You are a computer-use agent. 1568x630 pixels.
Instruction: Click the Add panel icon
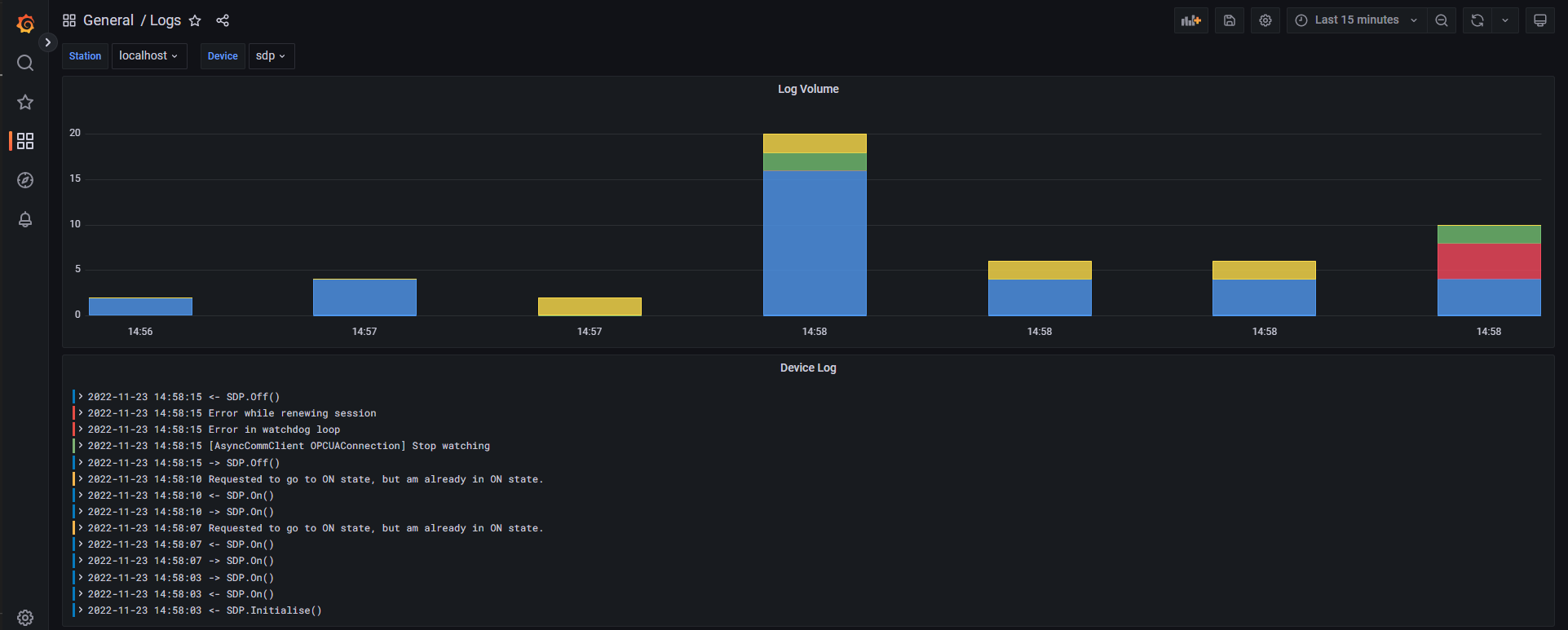1191,20
